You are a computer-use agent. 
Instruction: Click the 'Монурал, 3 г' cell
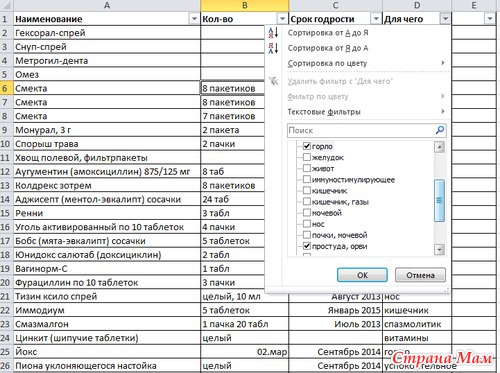(107, 130)
